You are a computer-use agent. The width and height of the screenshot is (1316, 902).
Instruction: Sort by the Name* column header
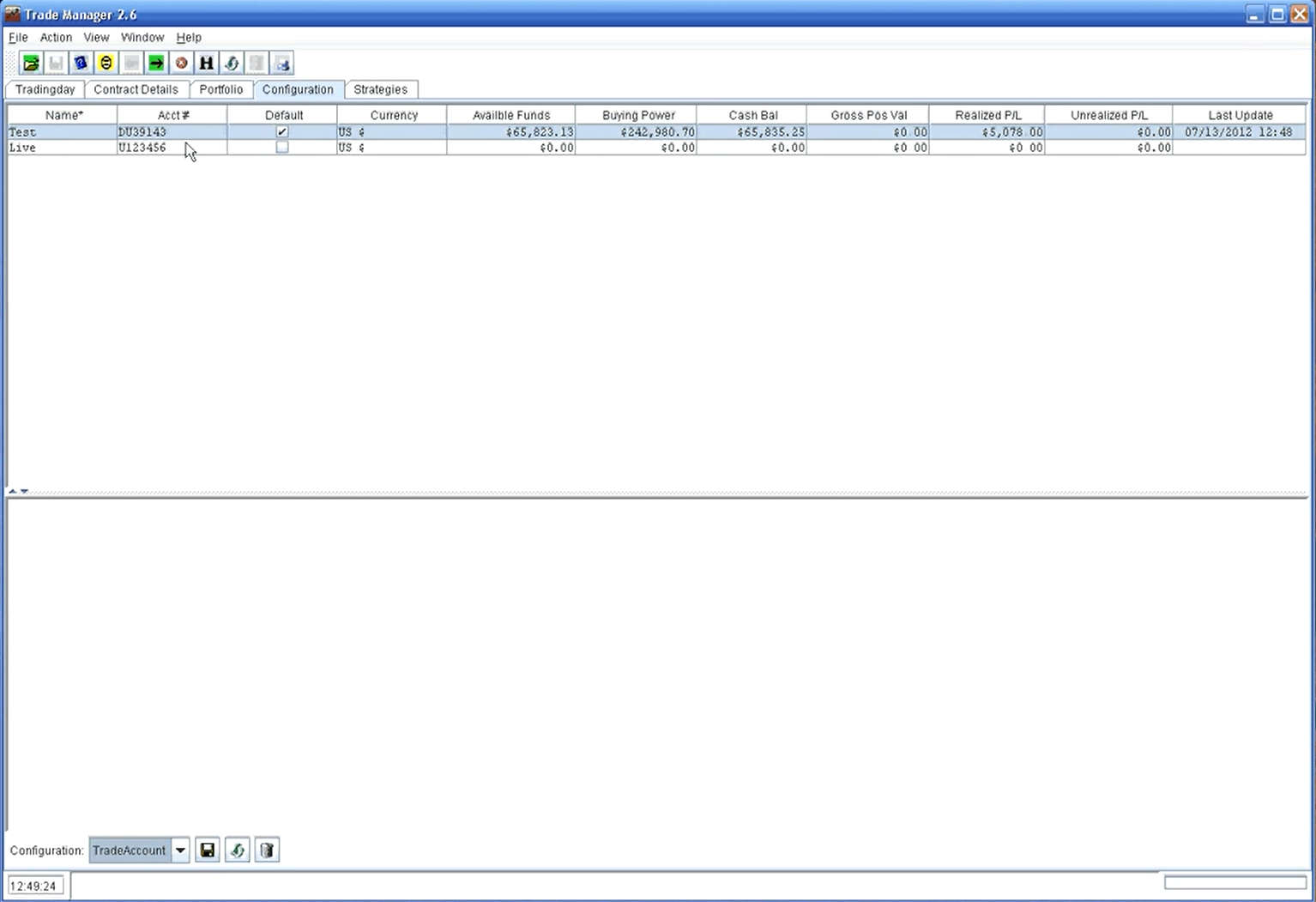click(63, 115)
